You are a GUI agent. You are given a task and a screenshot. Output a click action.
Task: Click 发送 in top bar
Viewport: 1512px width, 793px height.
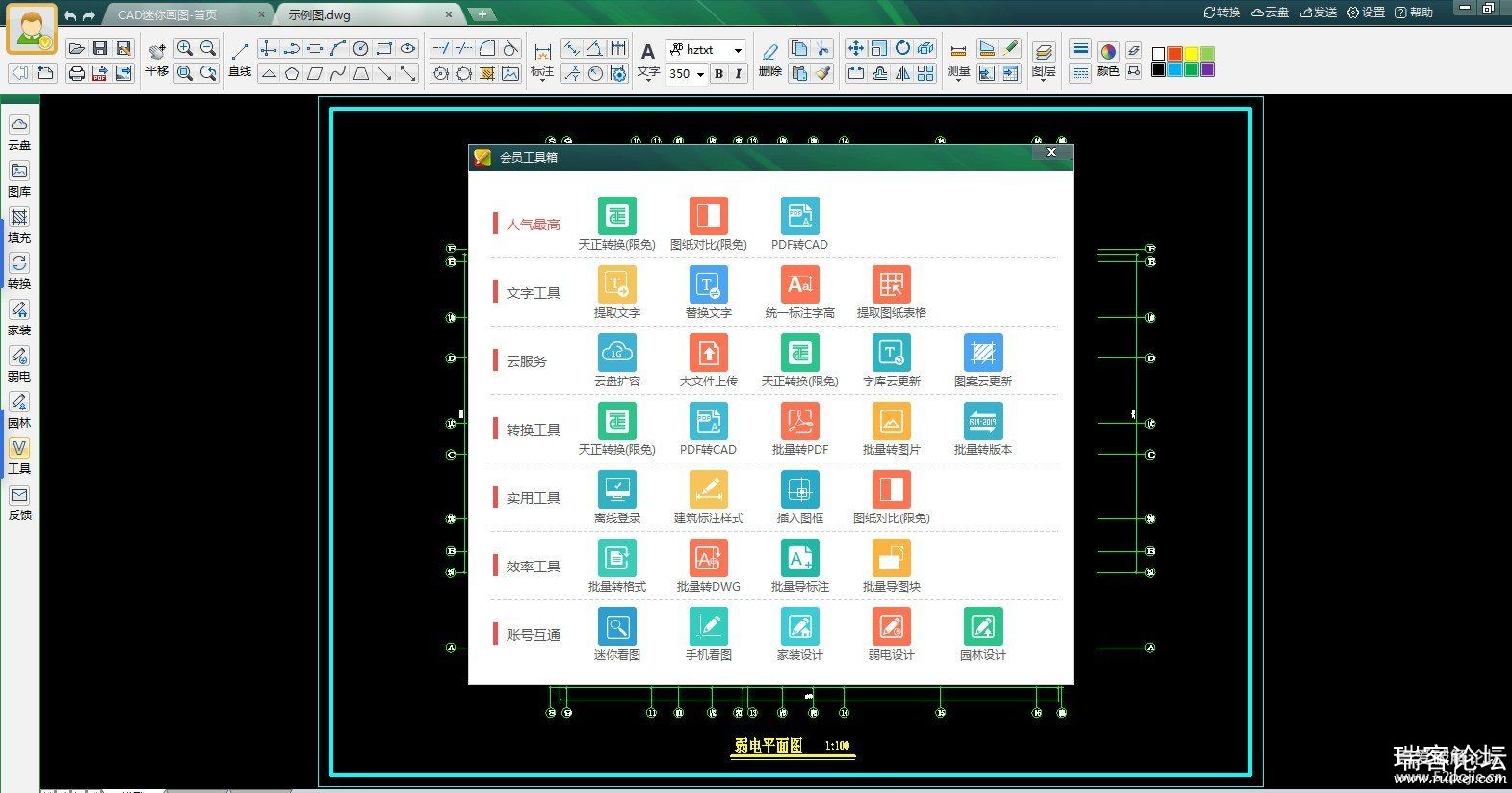click(1318, 13)
